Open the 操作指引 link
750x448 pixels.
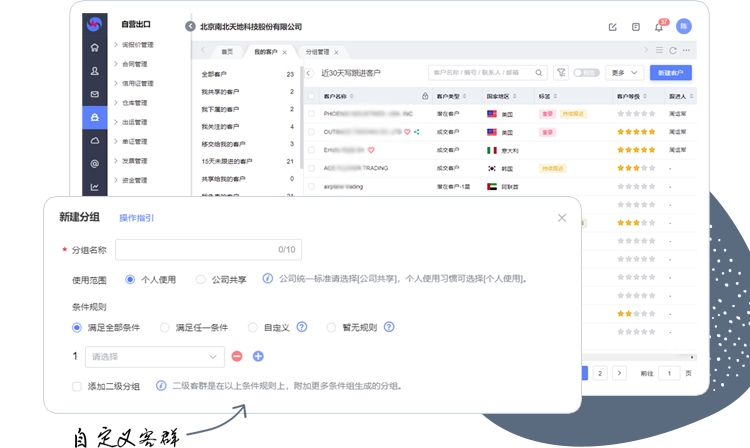coord(136,217)
